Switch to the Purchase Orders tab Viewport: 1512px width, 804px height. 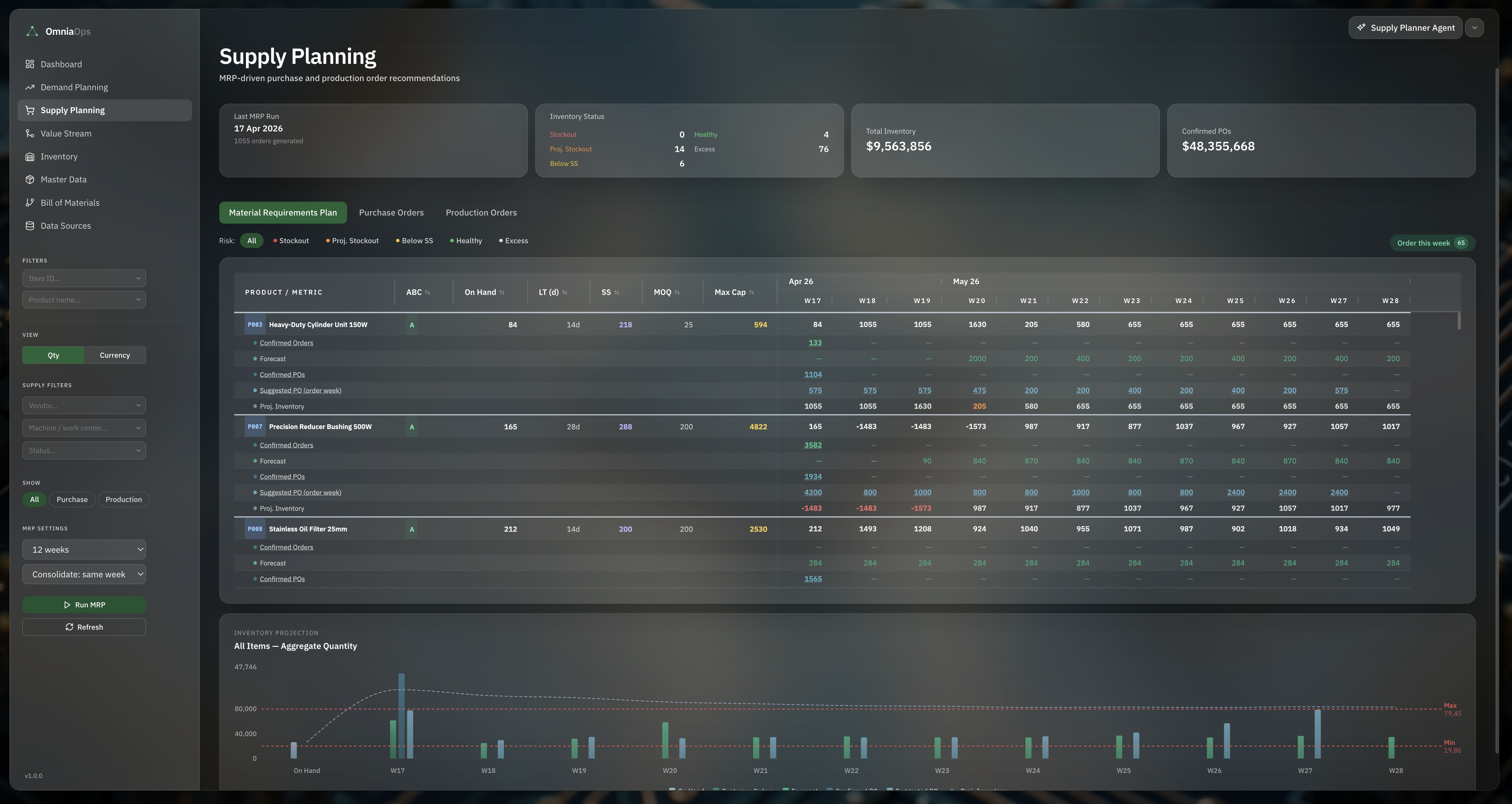click(x=391, y=212)
